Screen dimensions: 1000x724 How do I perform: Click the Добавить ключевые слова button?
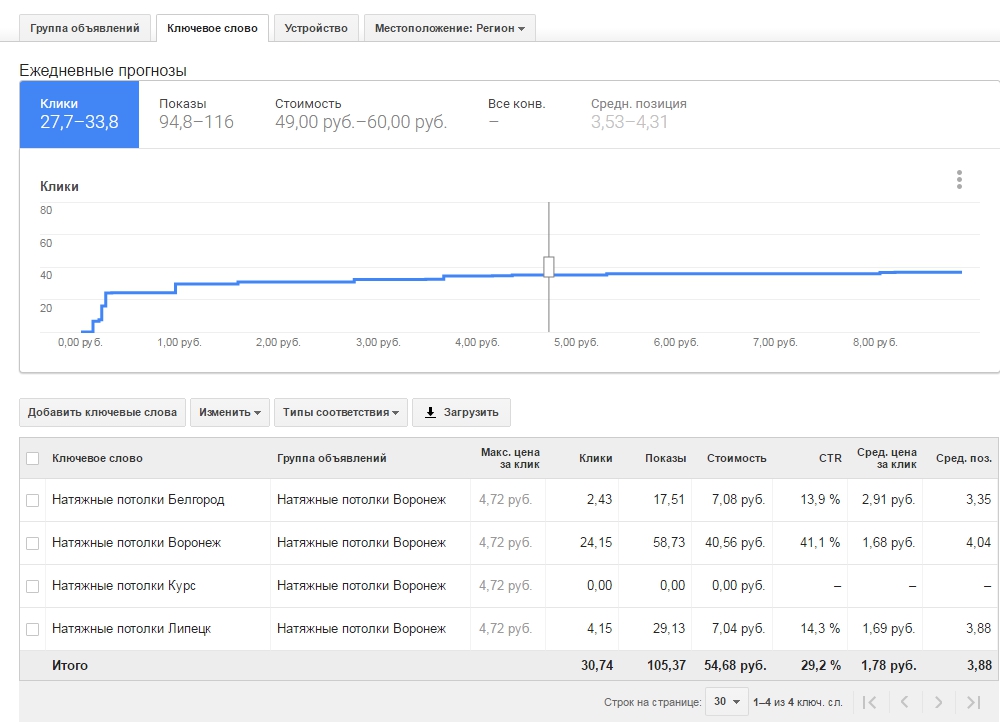pos(99,412)
